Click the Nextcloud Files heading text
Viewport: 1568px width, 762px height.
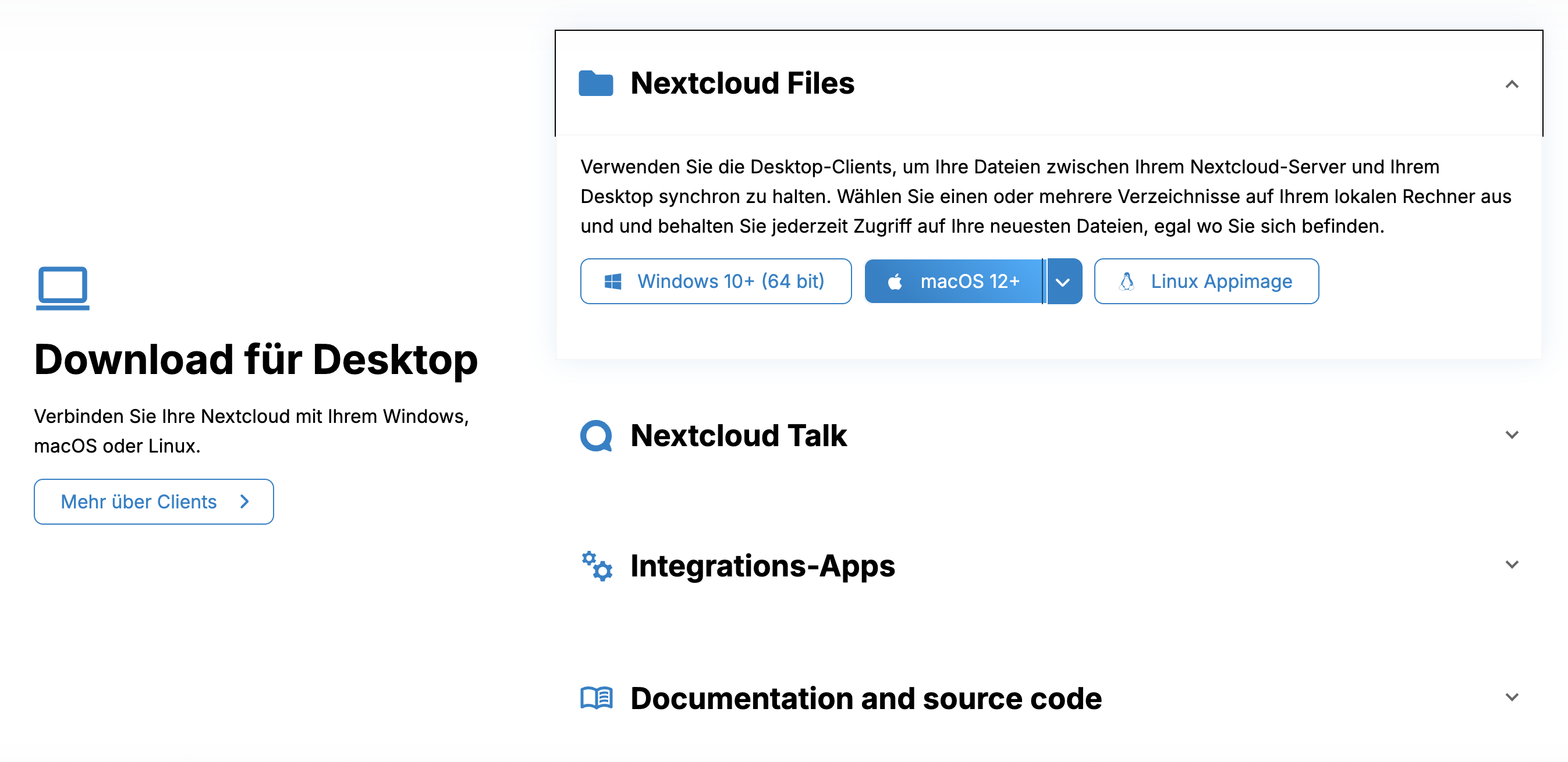click(x=742, y=83)
